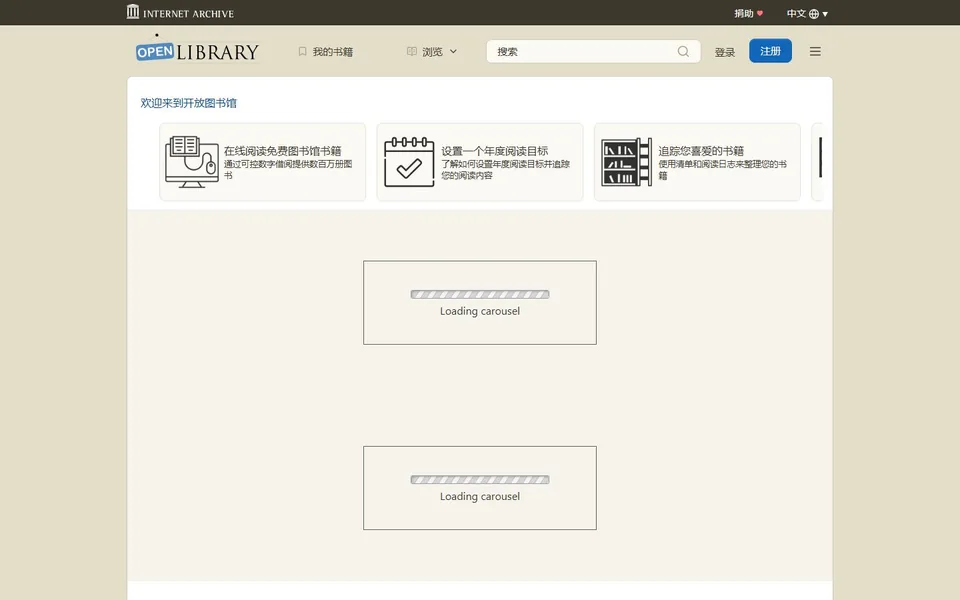
Task: Click the bookmark icon beside 我的书籍
Action: coord(302,51)
